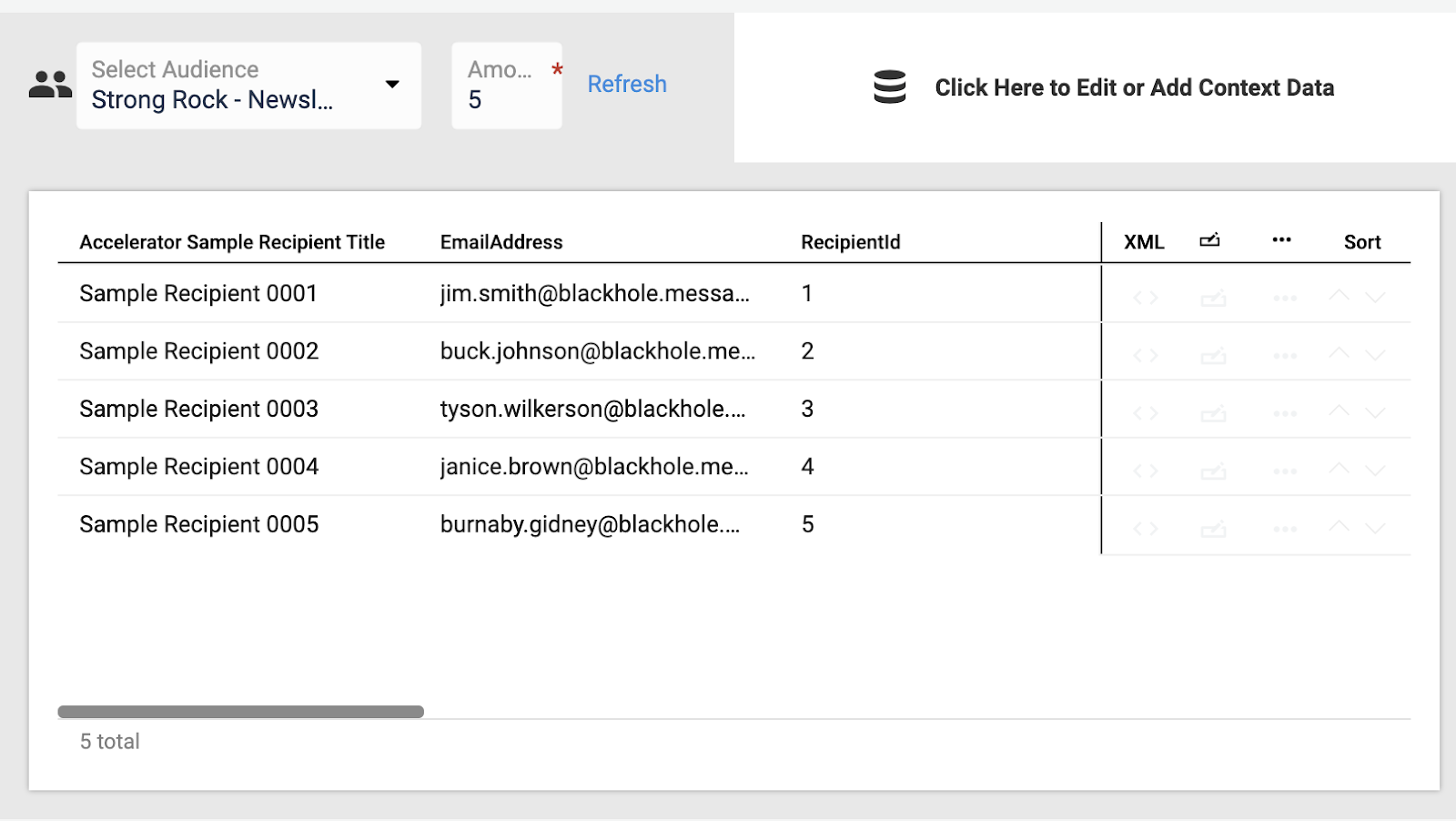Move Sample Recipient 0004 down
The height and width of the screenshot is (821, 1456).
click(x=1375, y=471)
